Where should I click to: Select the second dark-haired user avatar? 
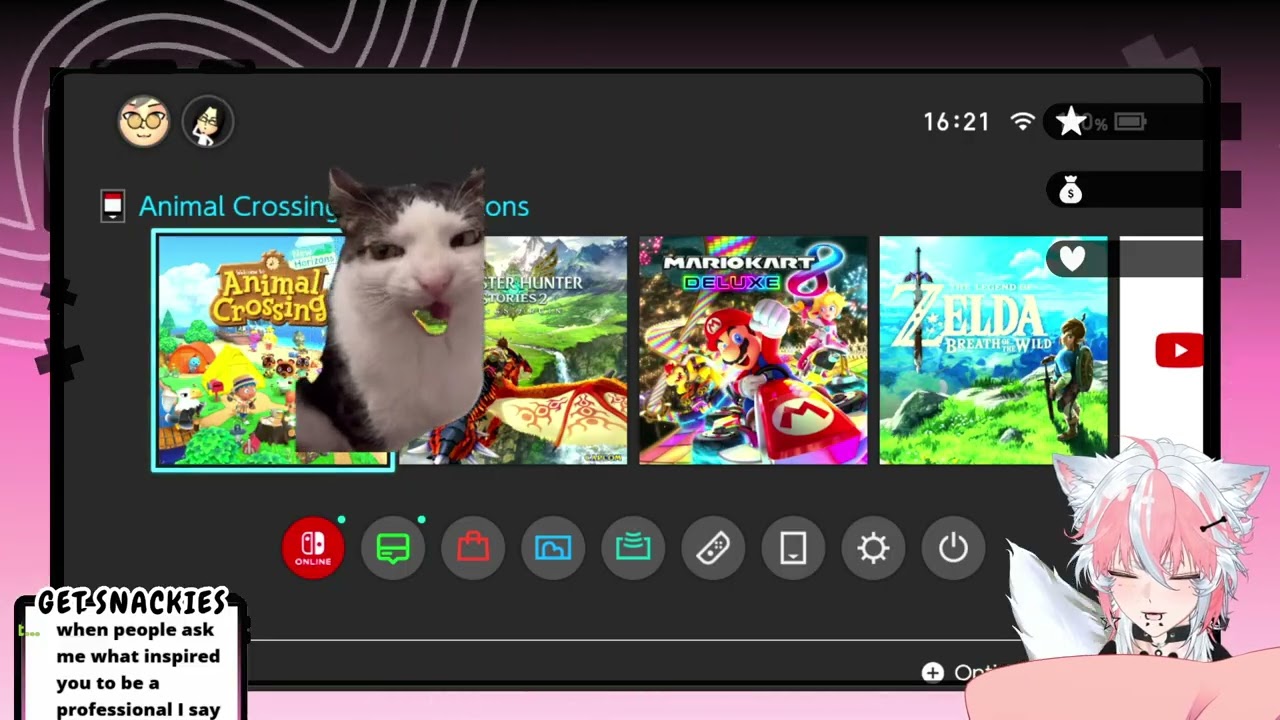pyautogui.click(x=208, y=122)
